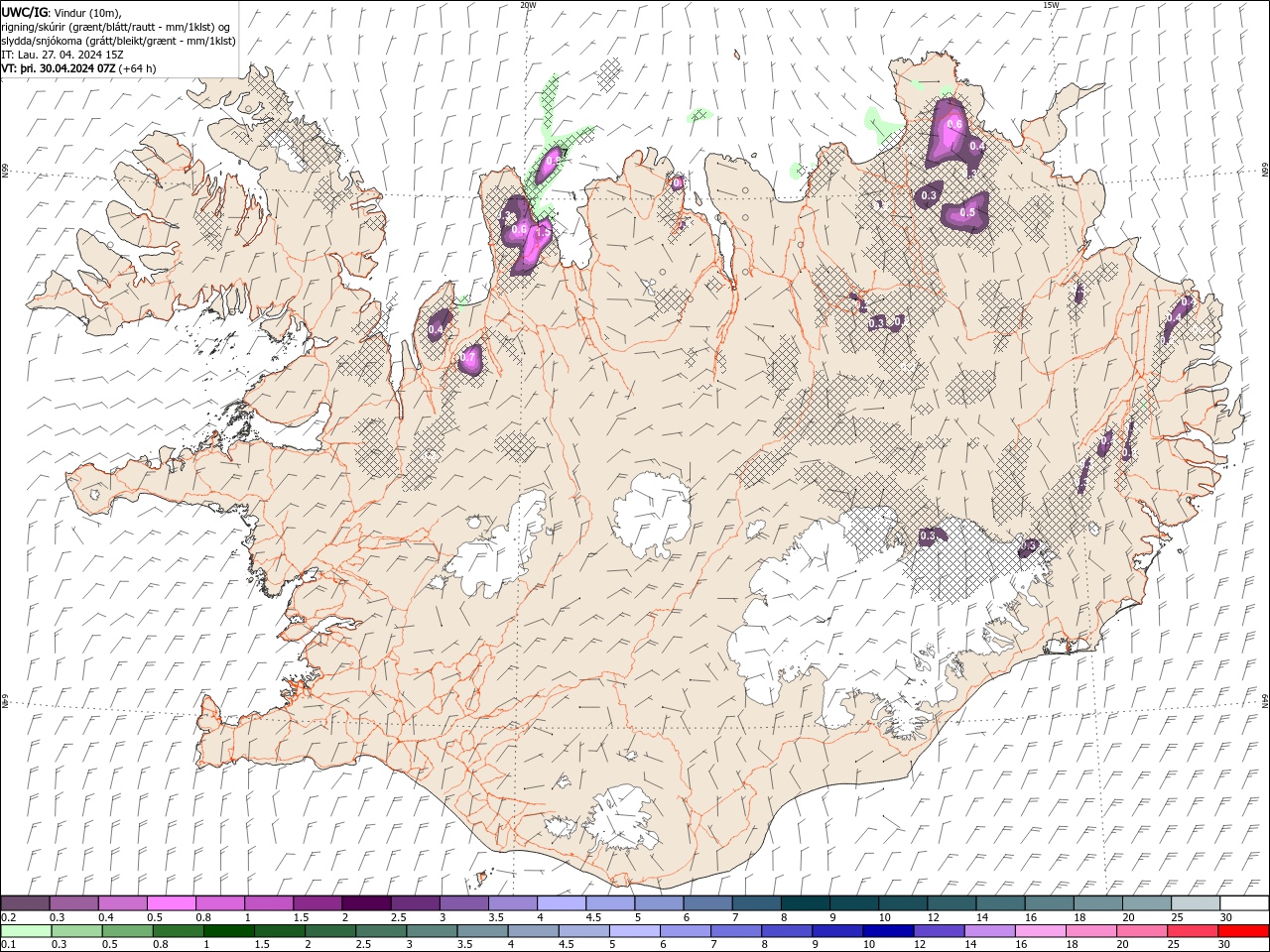Screen dimensions: 1270x952
Task: Click the "20" value in the upper legend row
Action: point(1128,917)
